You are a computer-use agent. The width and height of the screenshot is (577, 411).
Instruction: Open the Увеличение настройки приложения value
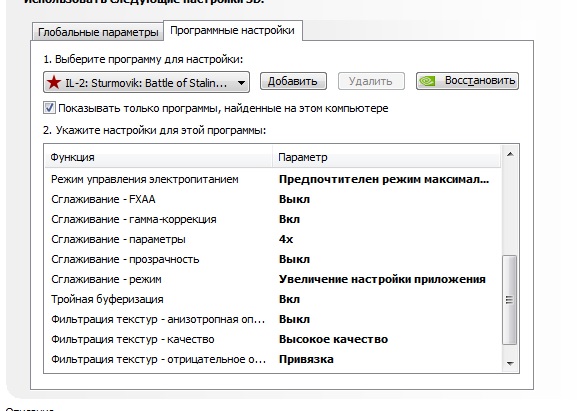[x=382, y=279]
